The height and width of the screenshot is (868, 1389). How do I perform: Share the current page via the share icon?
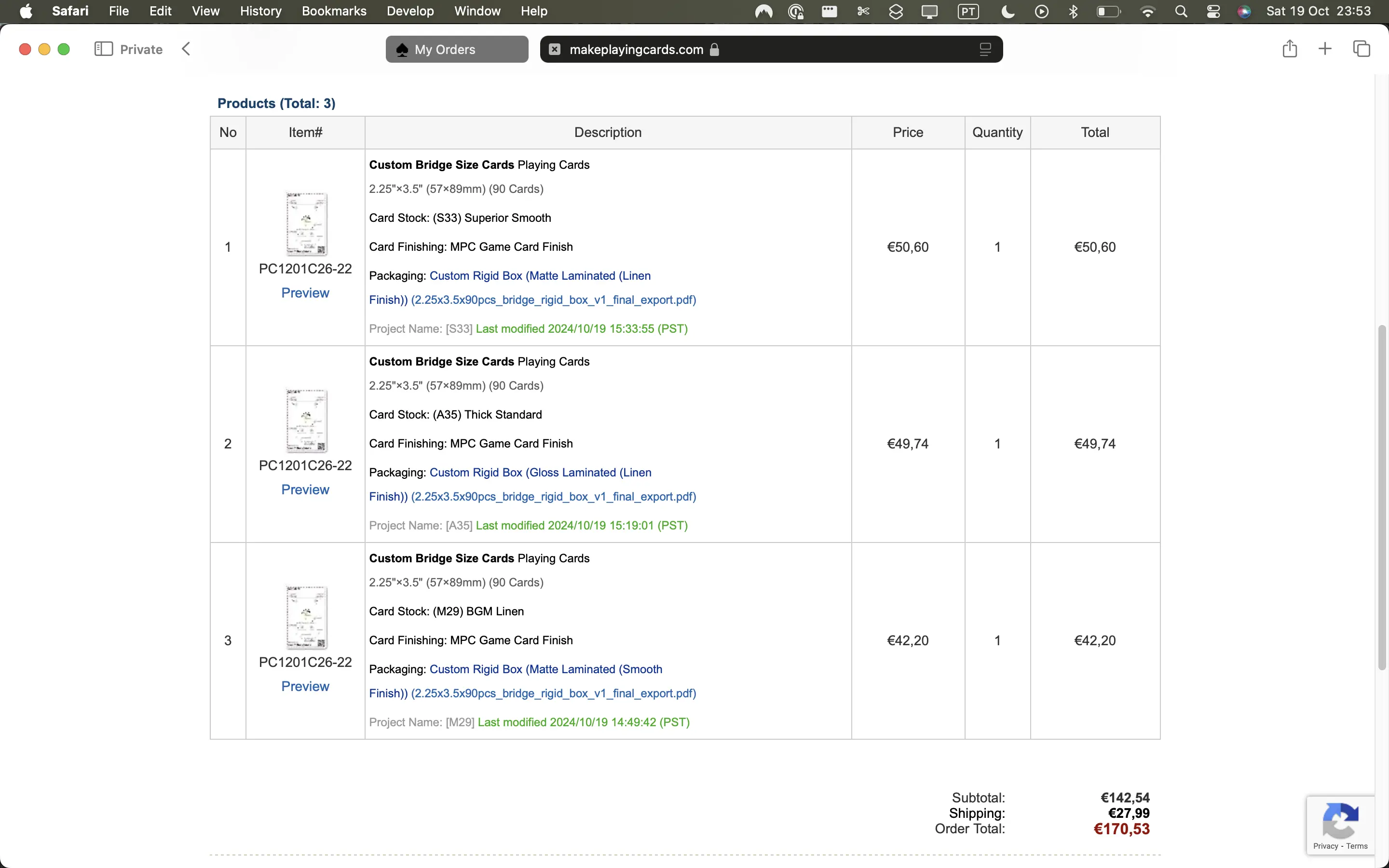point(1289,49)
